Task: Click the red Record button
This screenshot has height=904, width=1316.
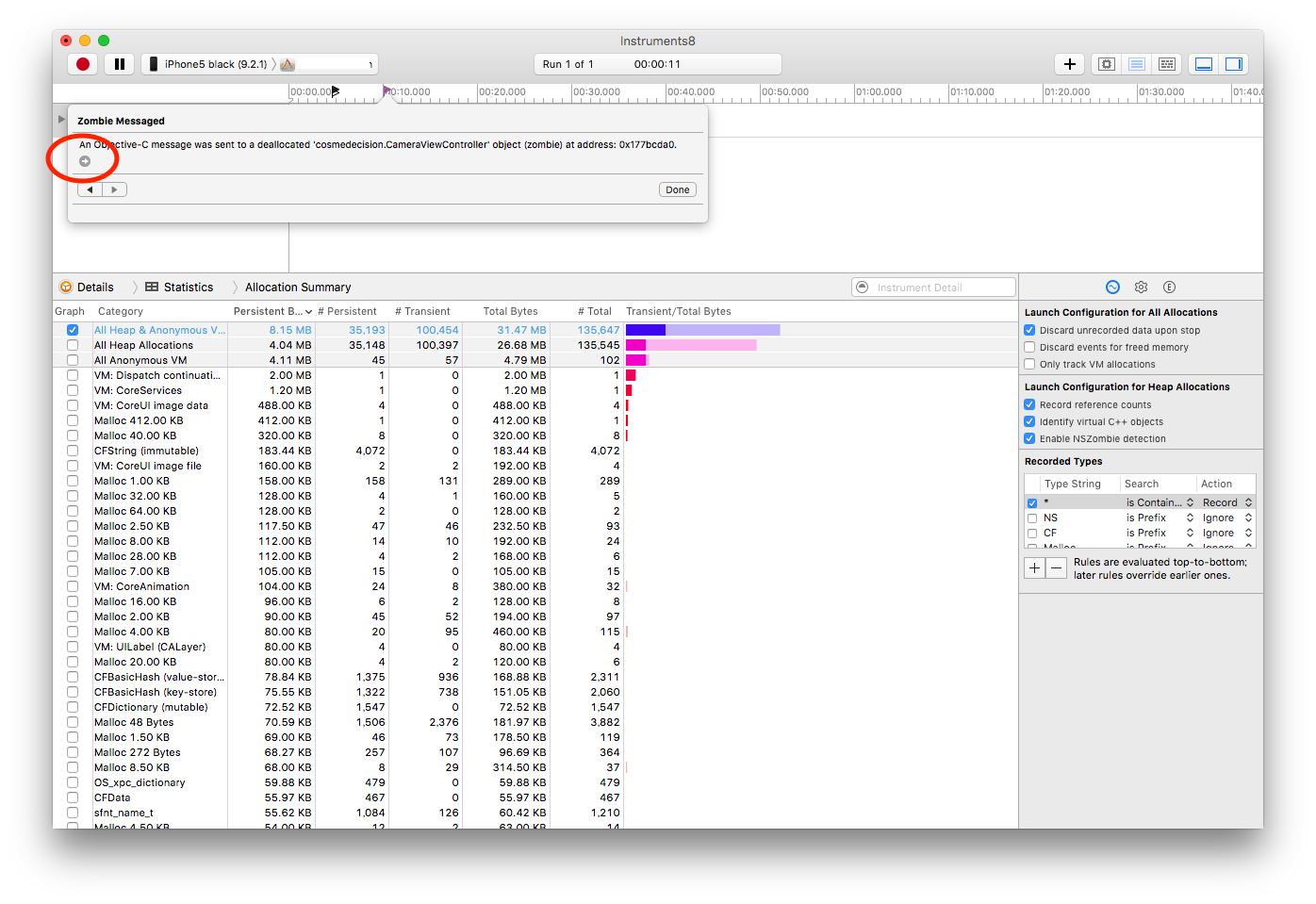Action: 83,64
